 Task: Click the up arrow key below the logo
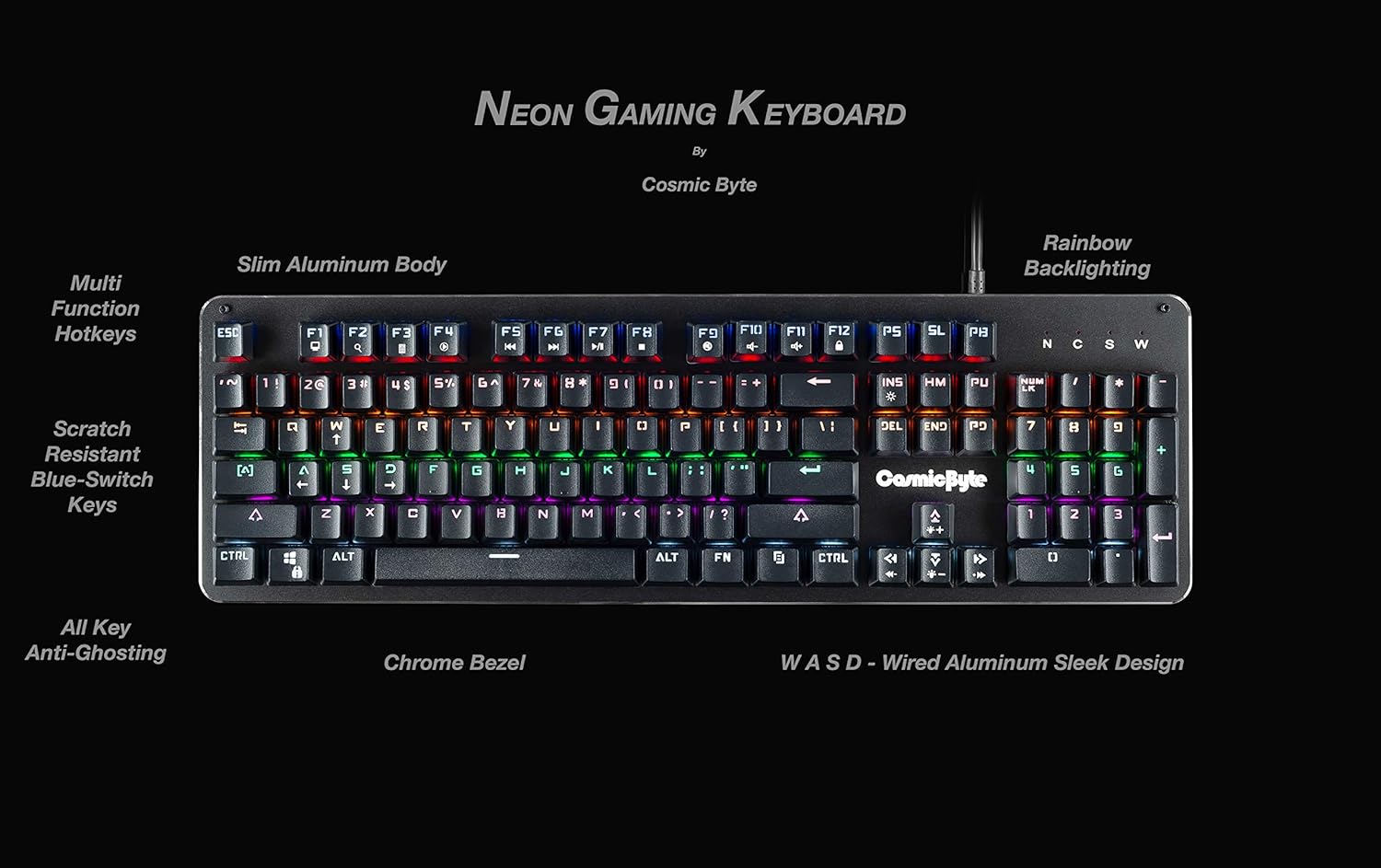click(934, 521)
